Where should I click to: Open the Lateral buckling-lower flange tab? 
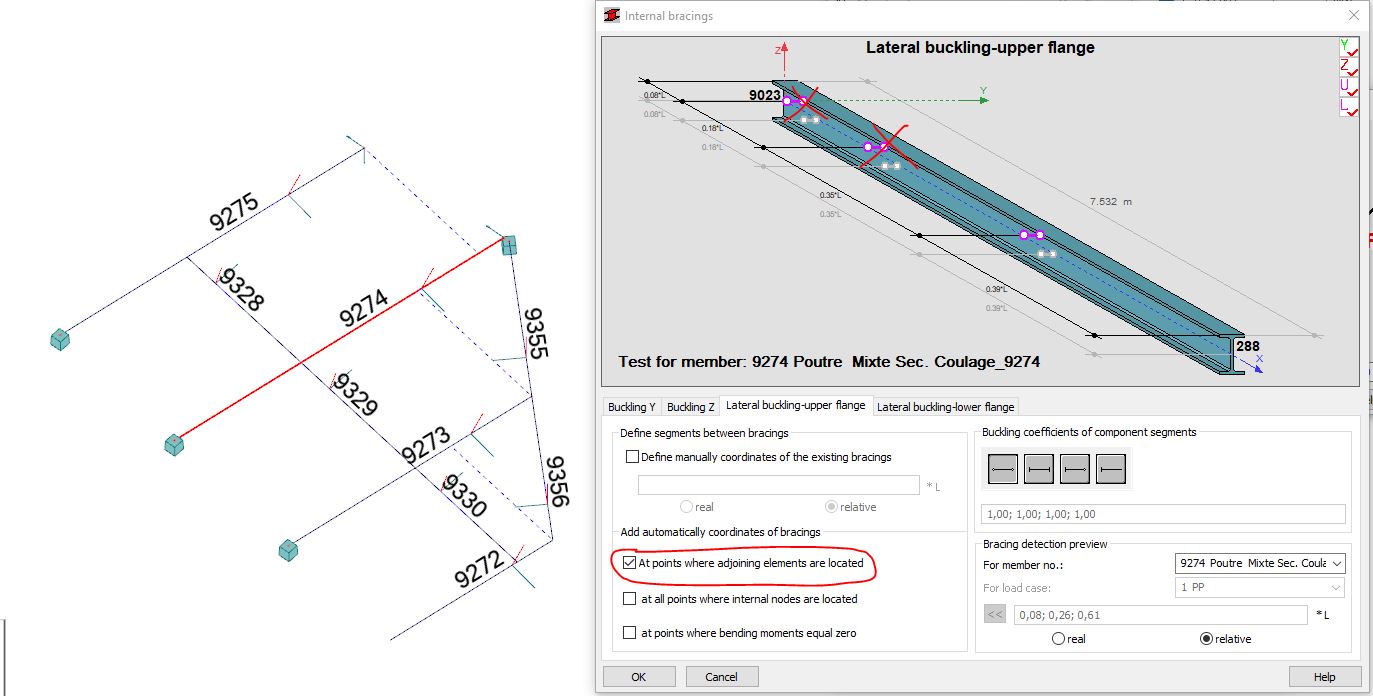click(945, 406)
